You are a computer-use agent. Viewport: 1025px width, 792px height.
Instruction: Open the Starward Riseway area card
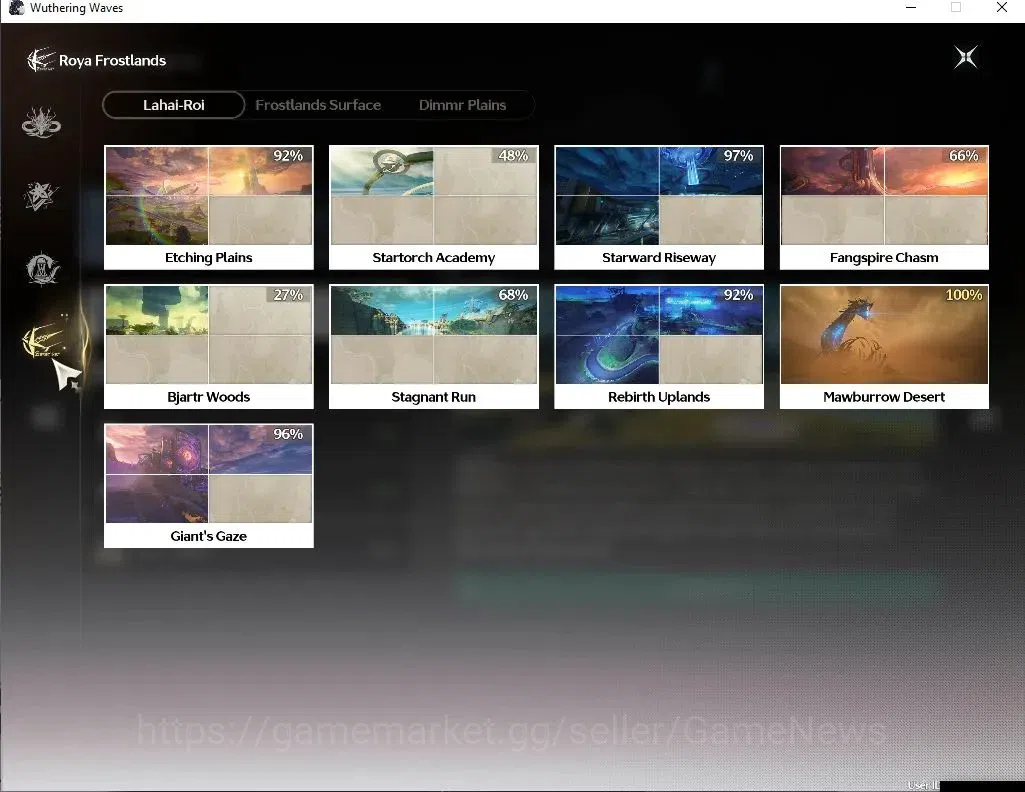[659, 207]
